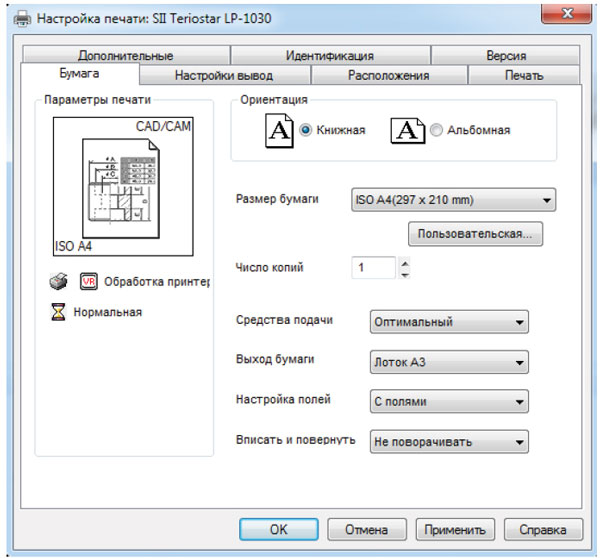
Task: Click the portrait orientation page icon
Action: 278,130
